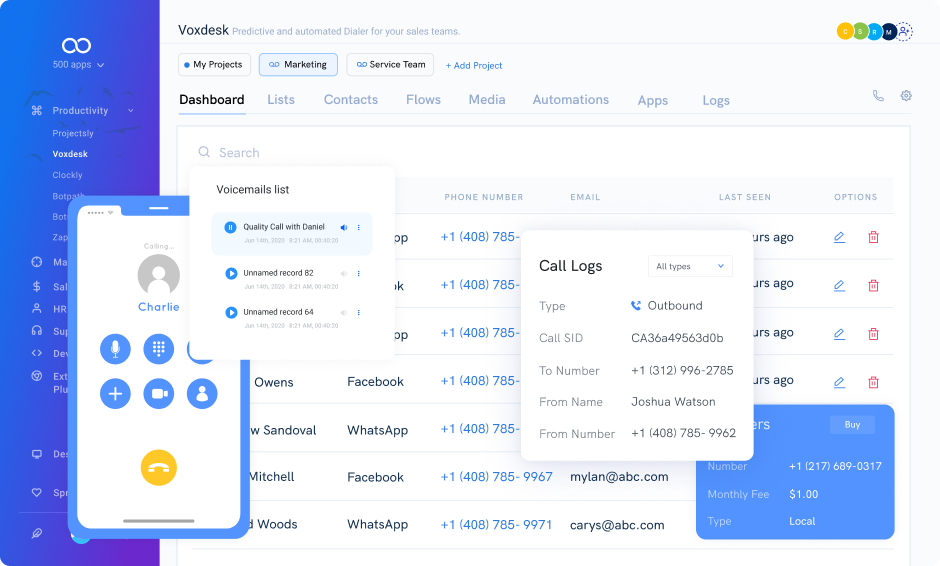Collapse the Productivity sidebar section
This screenshot has width=940, height=566.
pos(130,111)
